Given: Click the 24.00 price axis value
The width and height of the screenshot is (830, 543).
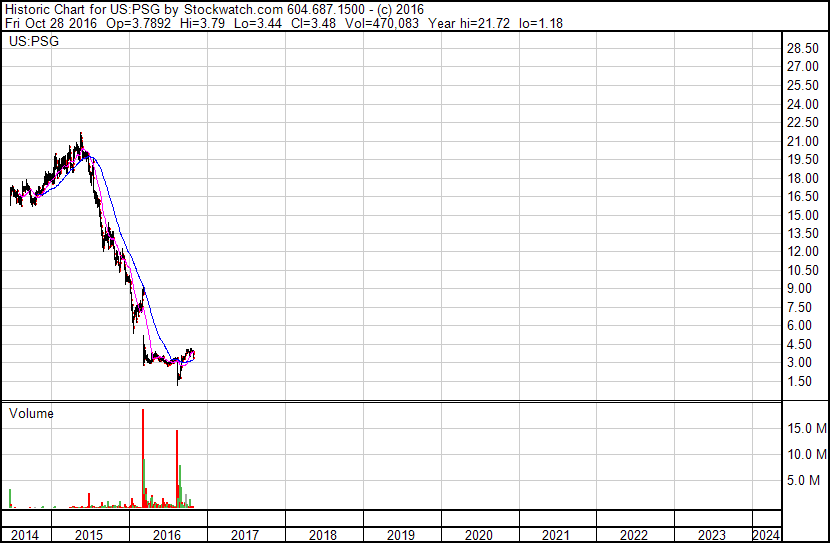Looking at the screenshot, I should point(803,104).
